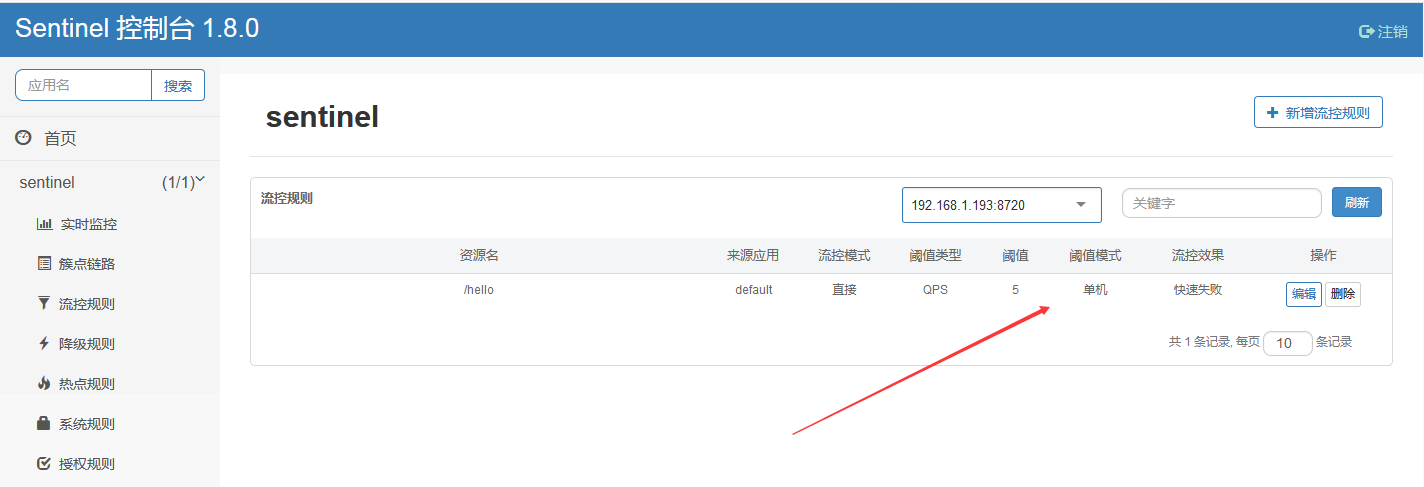Click the 流控效果 column header
The image size is (1424, 487).
click(1198, 256)
